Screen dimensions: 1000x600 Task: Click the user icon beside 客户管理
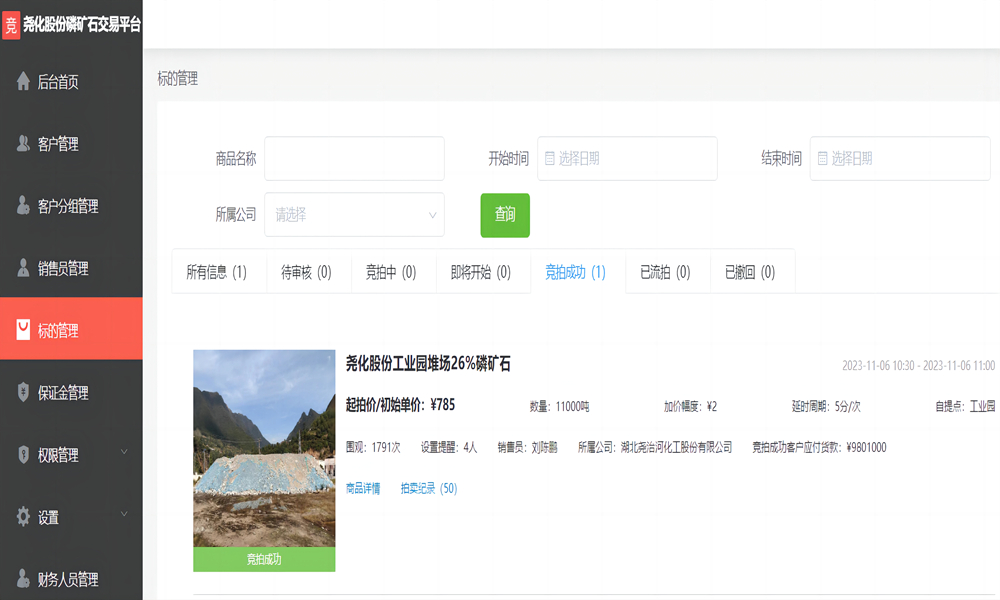[23, 144]
